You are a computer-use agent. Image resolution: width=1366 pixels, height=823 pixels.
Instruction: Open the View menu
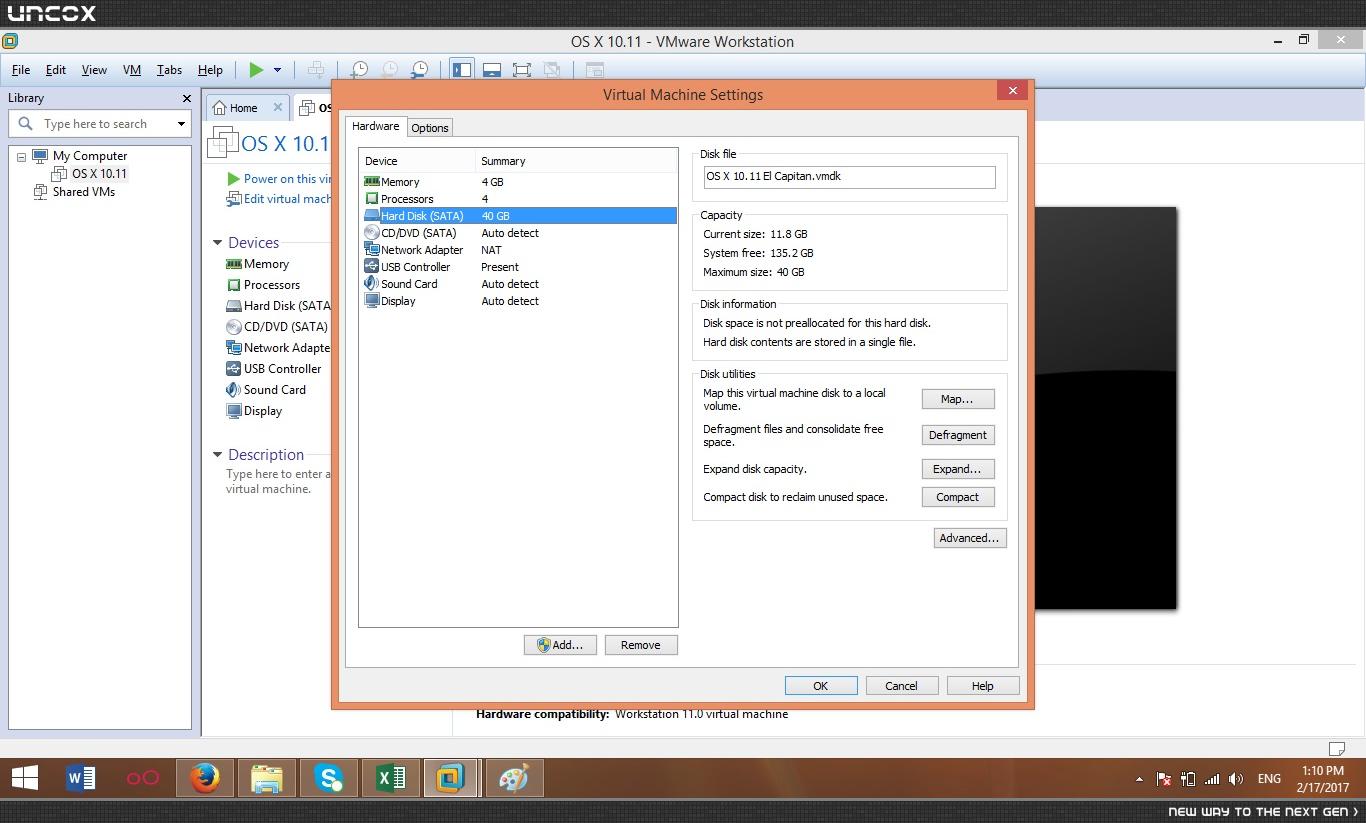[x=94, y=70]
